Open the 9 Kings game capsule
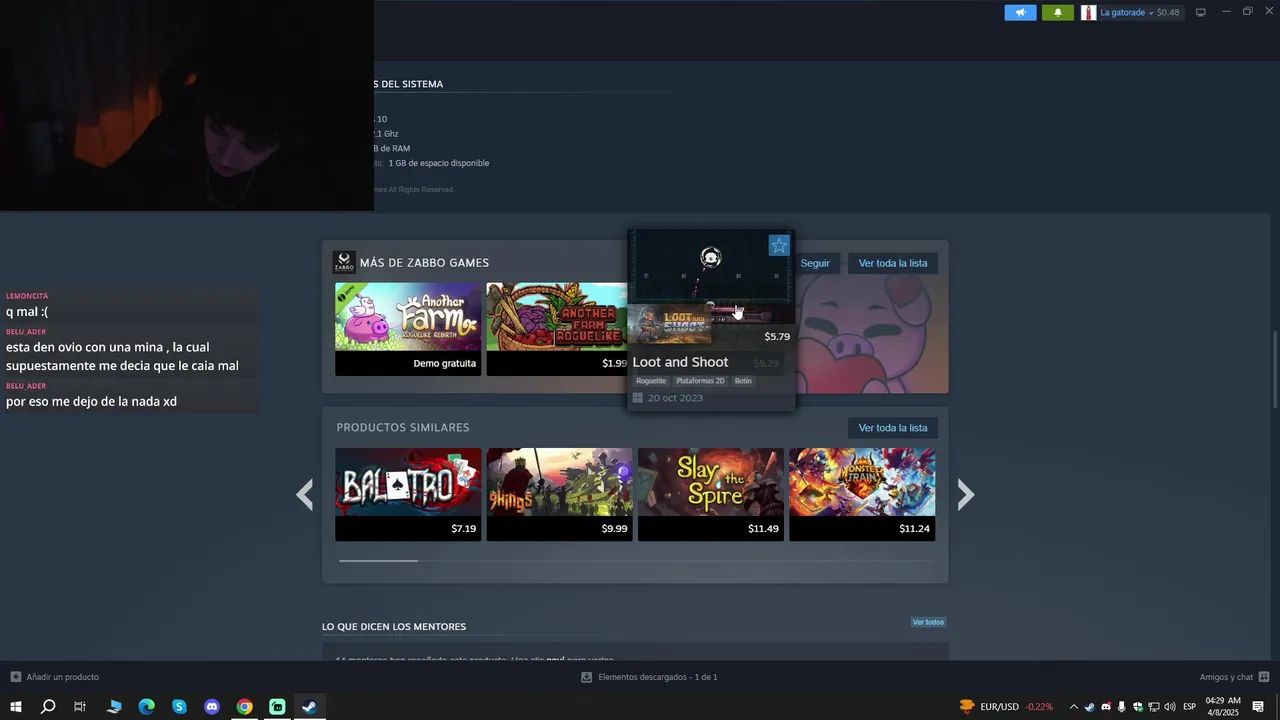1280x720 pixels. click(559, 494)
